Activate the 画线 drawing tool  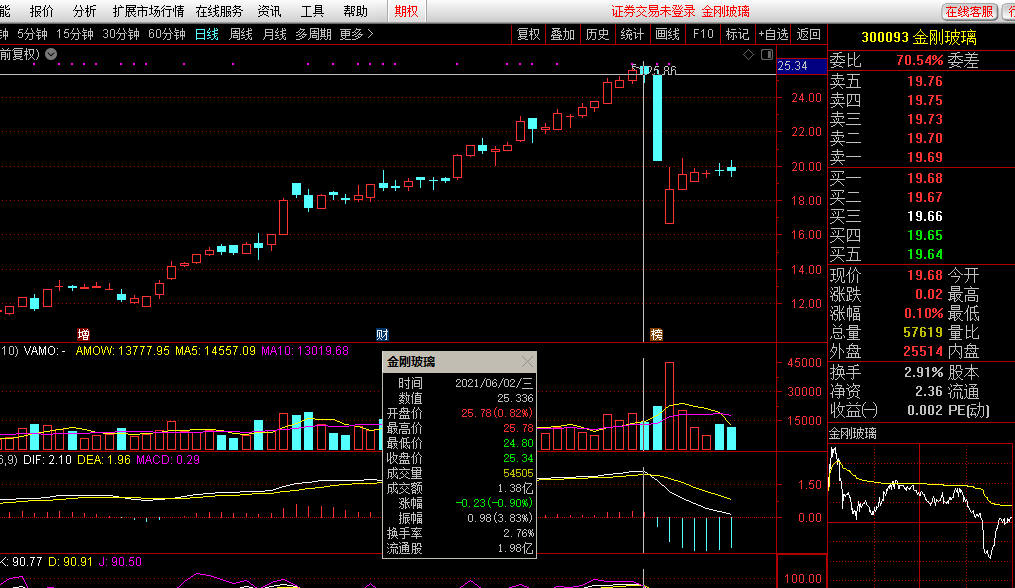[667, 34]
